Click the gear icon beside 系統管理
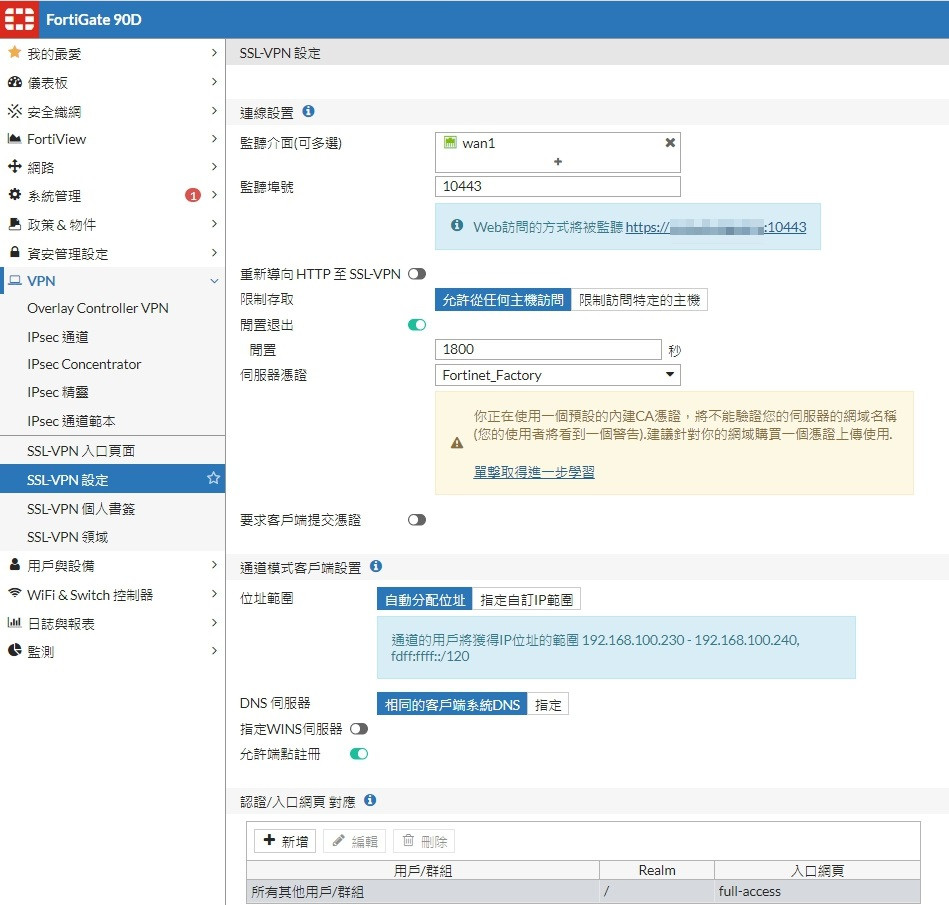This screenshot has height=905, width=949. 15,194
